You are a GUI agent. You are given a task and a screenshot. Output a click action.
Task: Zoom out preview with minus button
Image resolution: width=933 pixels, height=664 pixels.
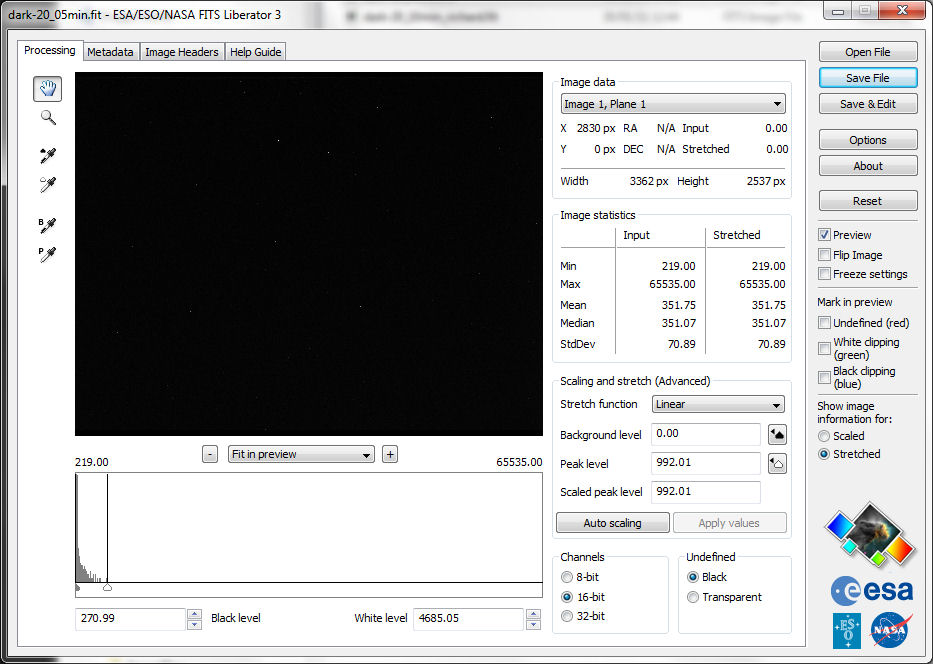point(209,455)
